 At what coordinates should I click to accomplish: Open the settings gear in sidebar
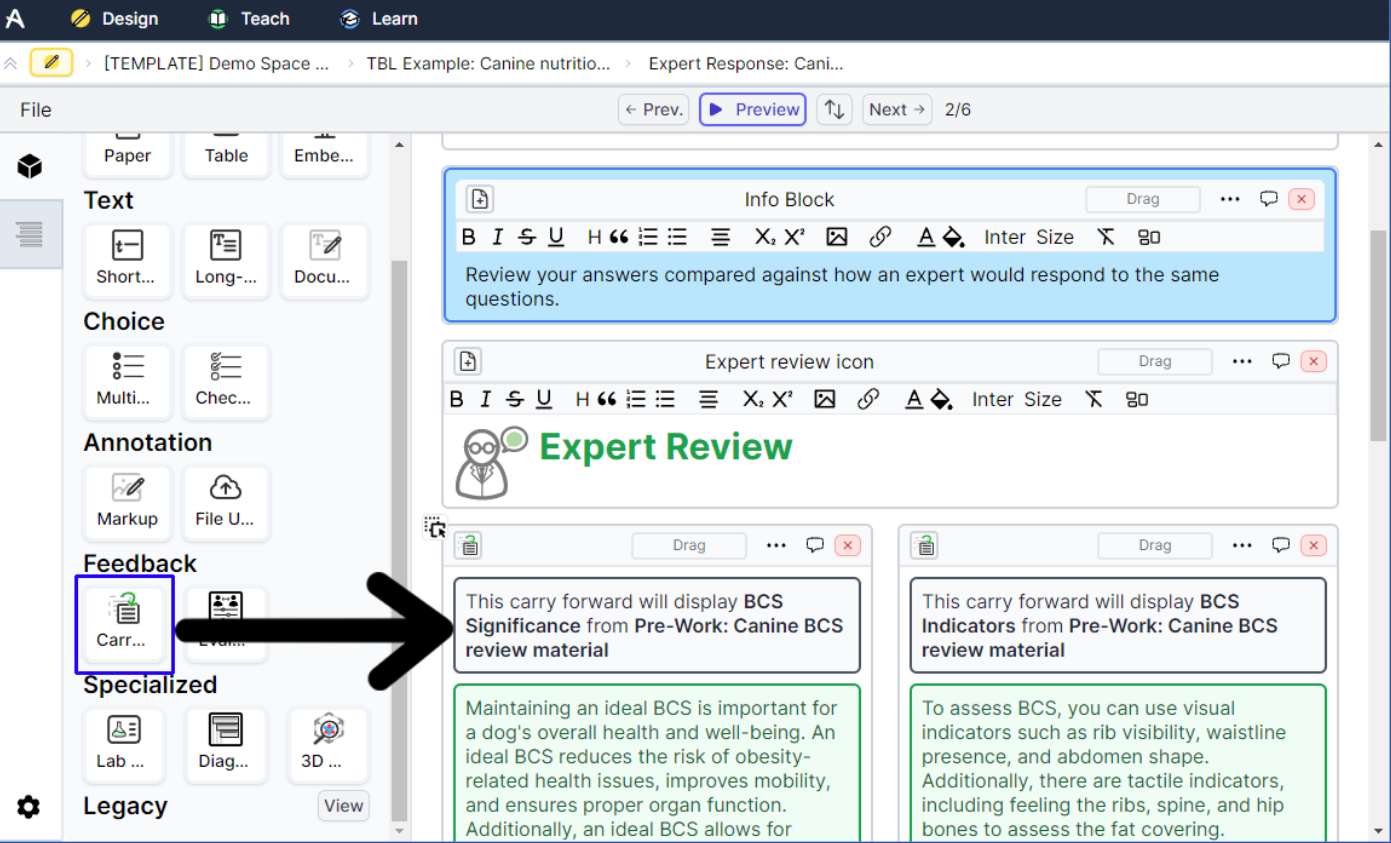(29, 807)
